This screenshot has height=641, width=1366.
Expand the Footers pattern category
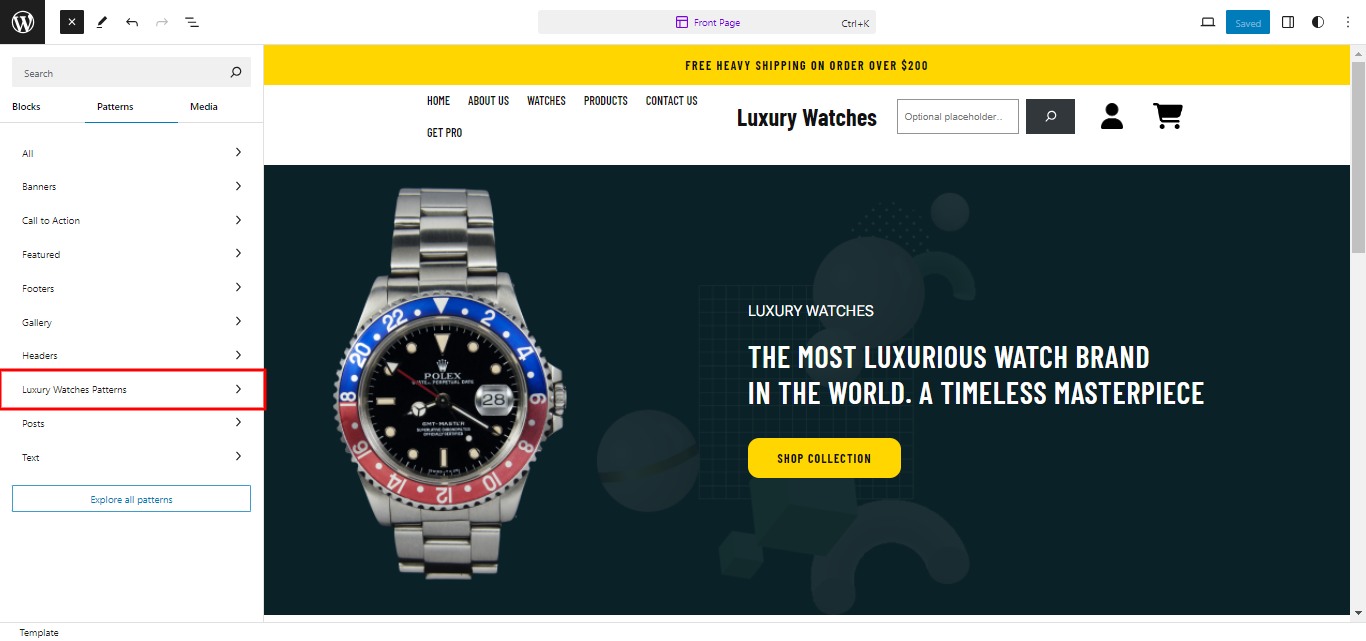(132, 288)
